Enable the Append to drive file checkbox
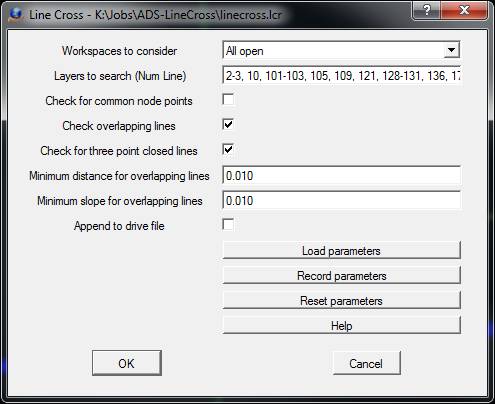 [228, 224]
